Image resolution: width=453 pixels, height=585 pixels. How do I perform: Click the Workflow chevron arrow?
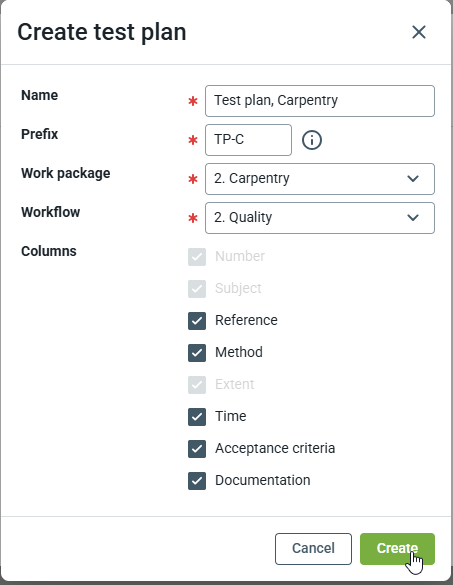pos(413,218)
